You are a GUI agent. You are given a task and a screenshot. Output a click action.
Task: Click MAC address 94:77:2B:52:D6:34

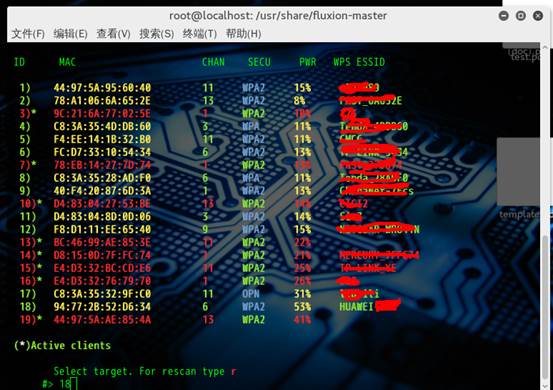coord(102,306)
